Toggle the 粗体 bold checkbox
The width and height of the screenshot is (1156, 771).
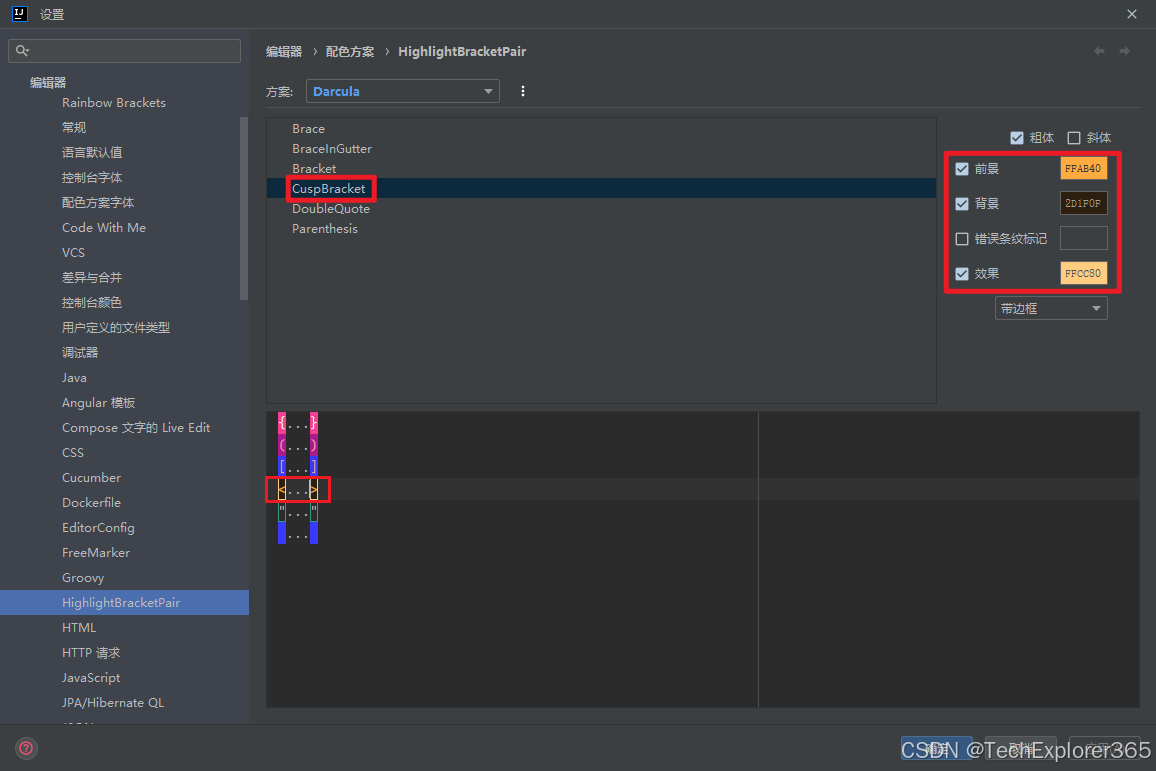tap(1017, 138)
